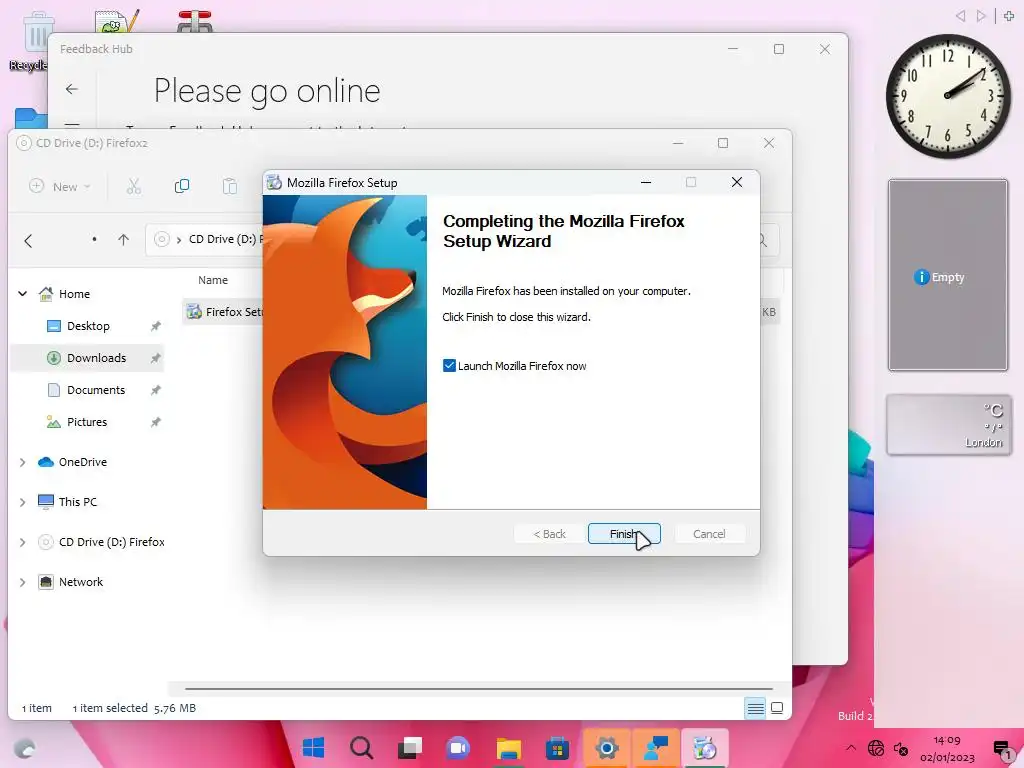Open Chat app on the taskbar
Image resolution: width=1024 pixels, height=768 pixels.
point(458,748)
